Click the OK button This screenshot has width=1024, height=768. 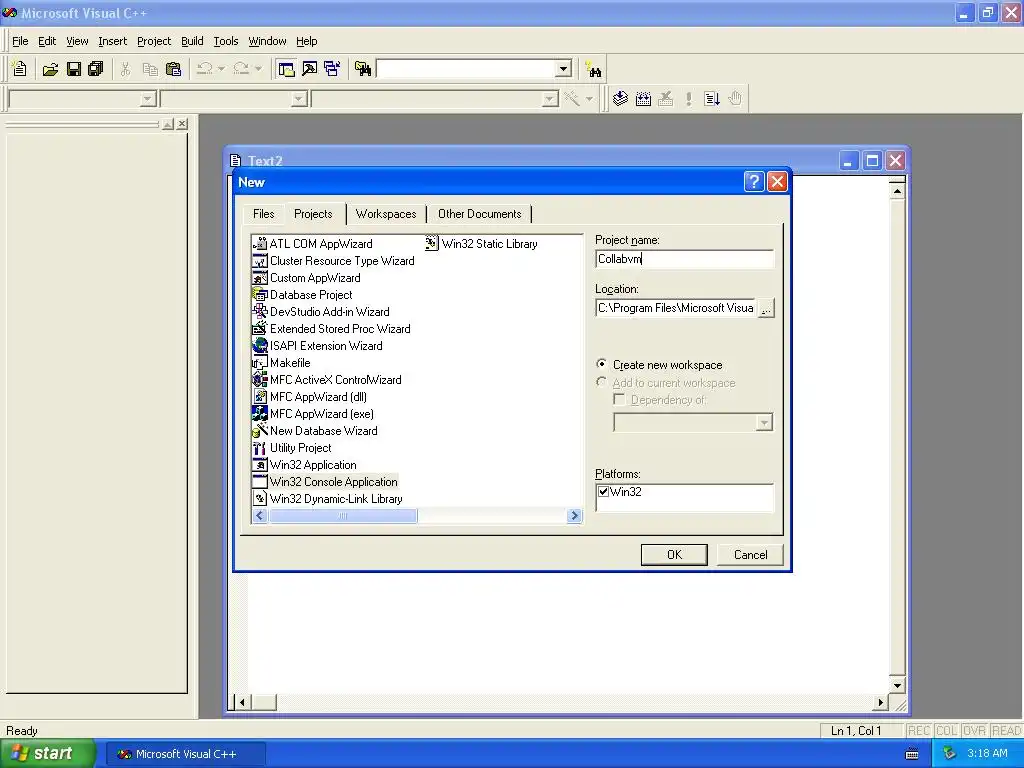[x=674, y=554]
